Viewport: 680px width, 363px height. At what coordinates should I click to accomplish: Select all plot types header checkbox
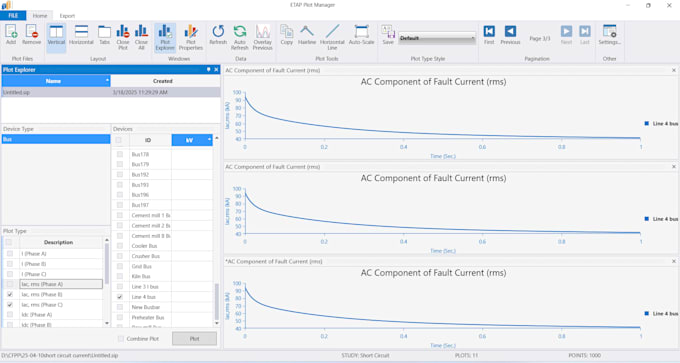(9, 242)
